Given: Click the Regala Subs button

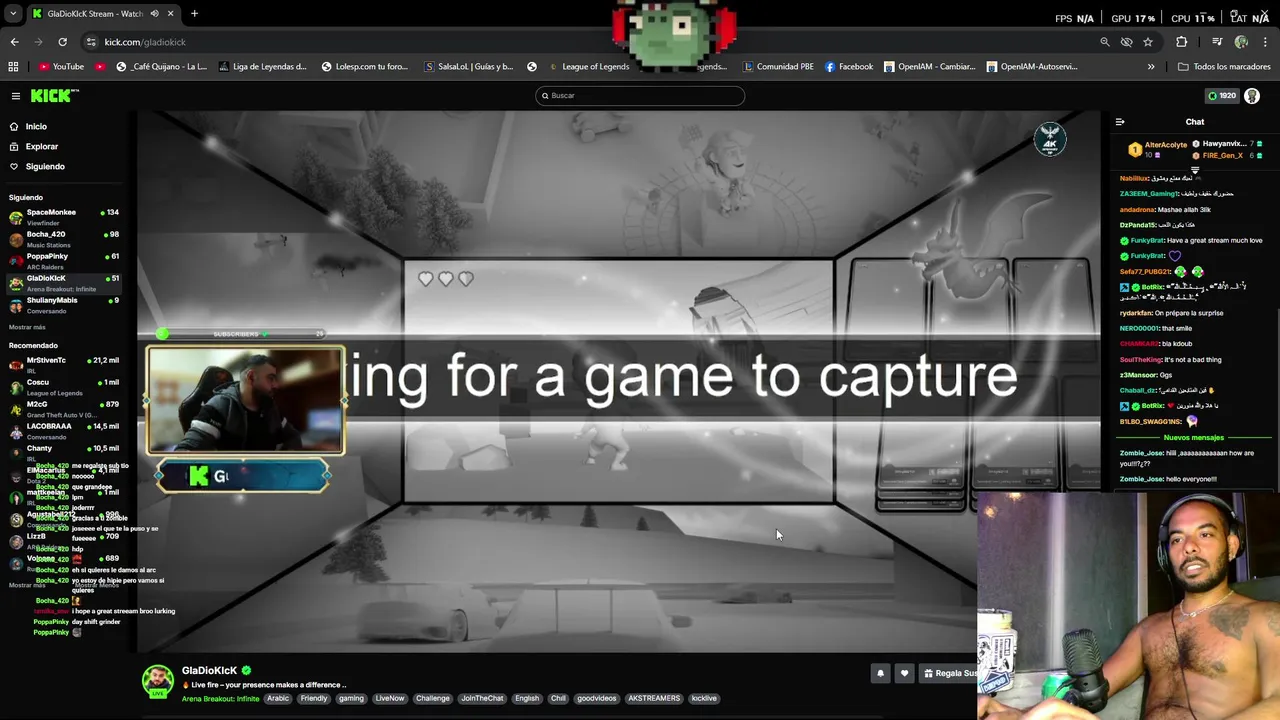Looking at the screenshot, I should (948, 674).
